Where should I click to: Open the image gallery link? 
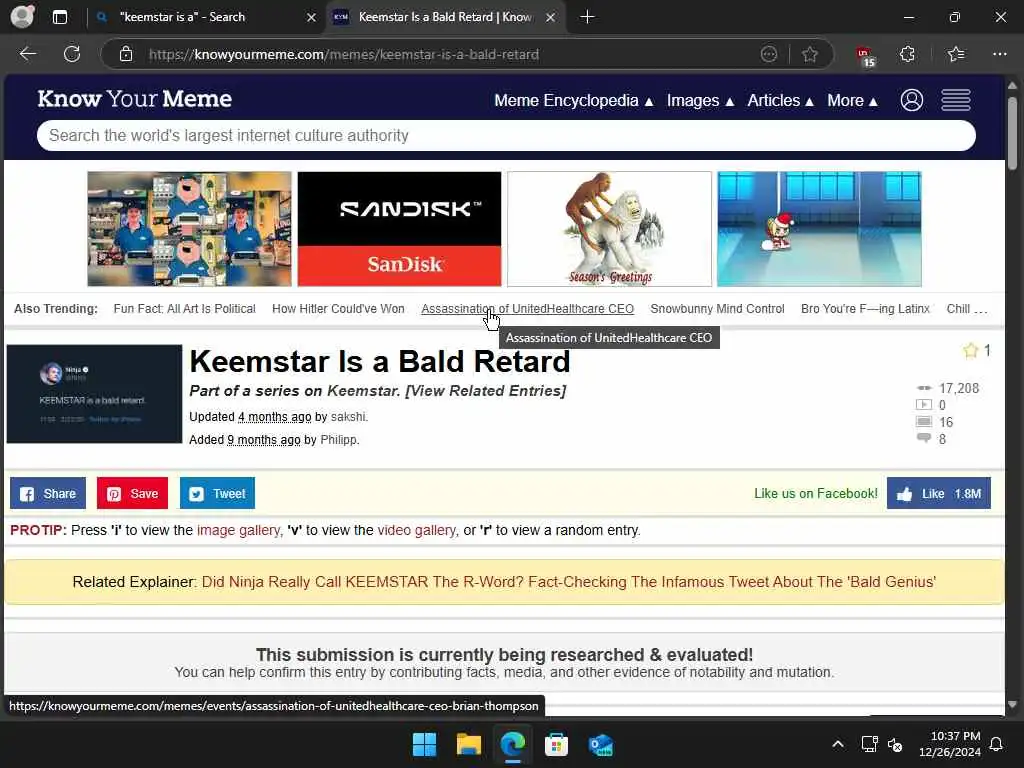click(238, 530)
